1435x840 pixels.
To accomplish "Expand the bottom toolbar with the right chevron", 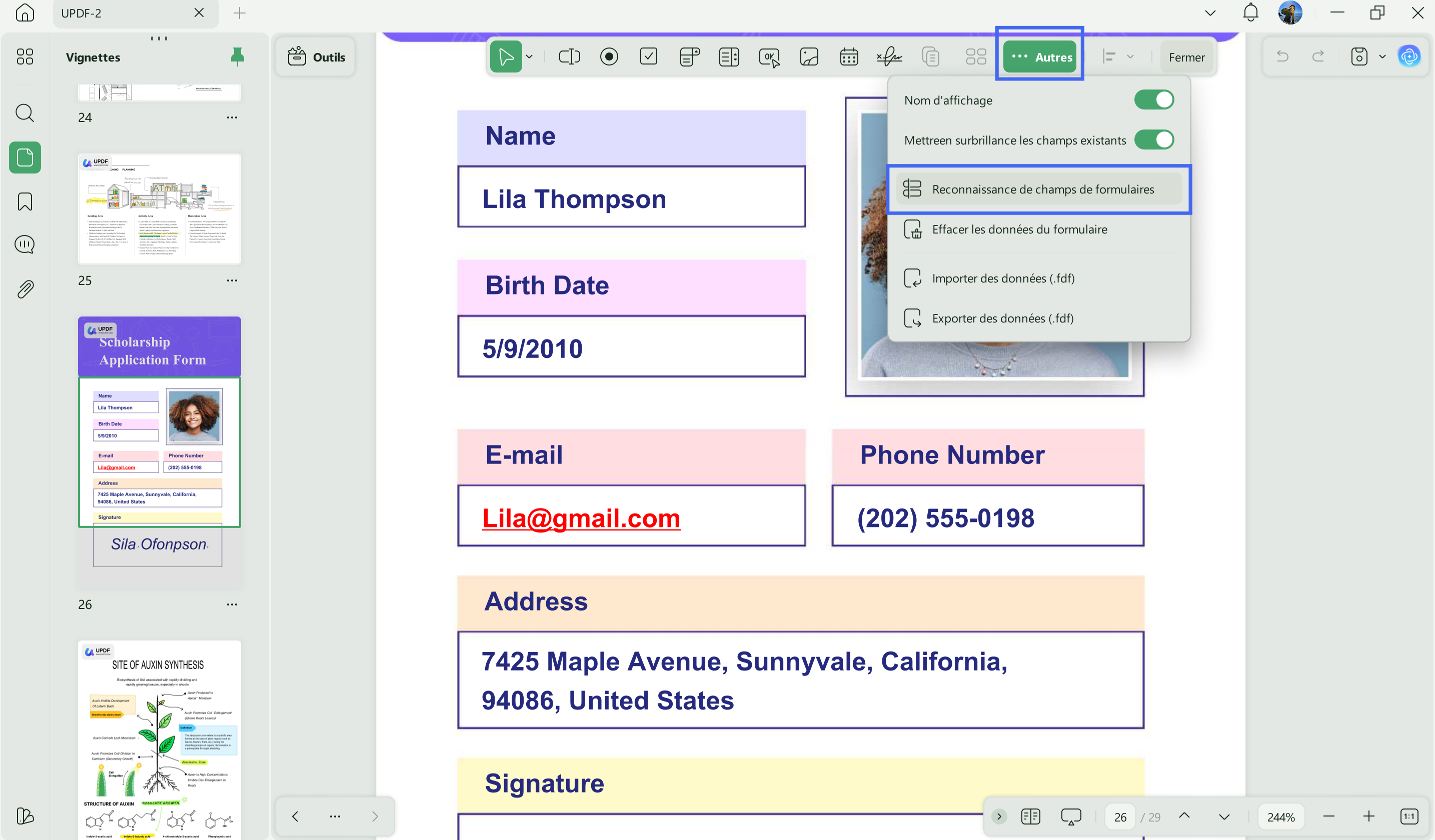I will (x=998, y=816).
